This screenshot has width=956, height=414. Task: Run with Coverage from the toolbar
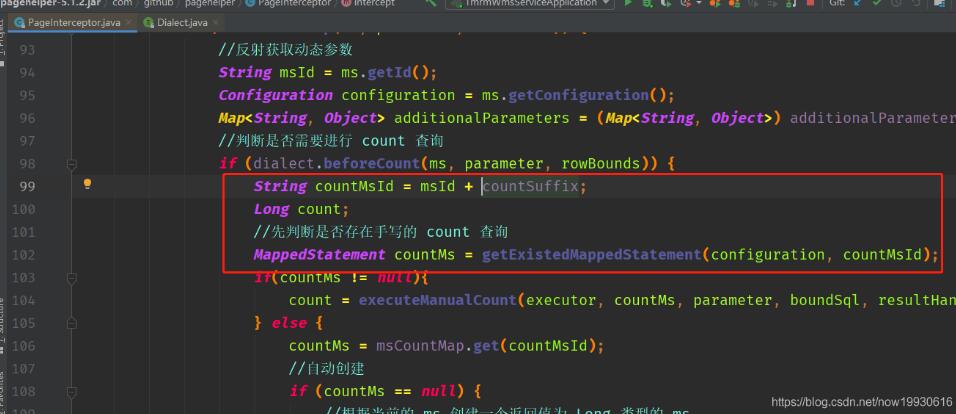click(x=667, y=4)
